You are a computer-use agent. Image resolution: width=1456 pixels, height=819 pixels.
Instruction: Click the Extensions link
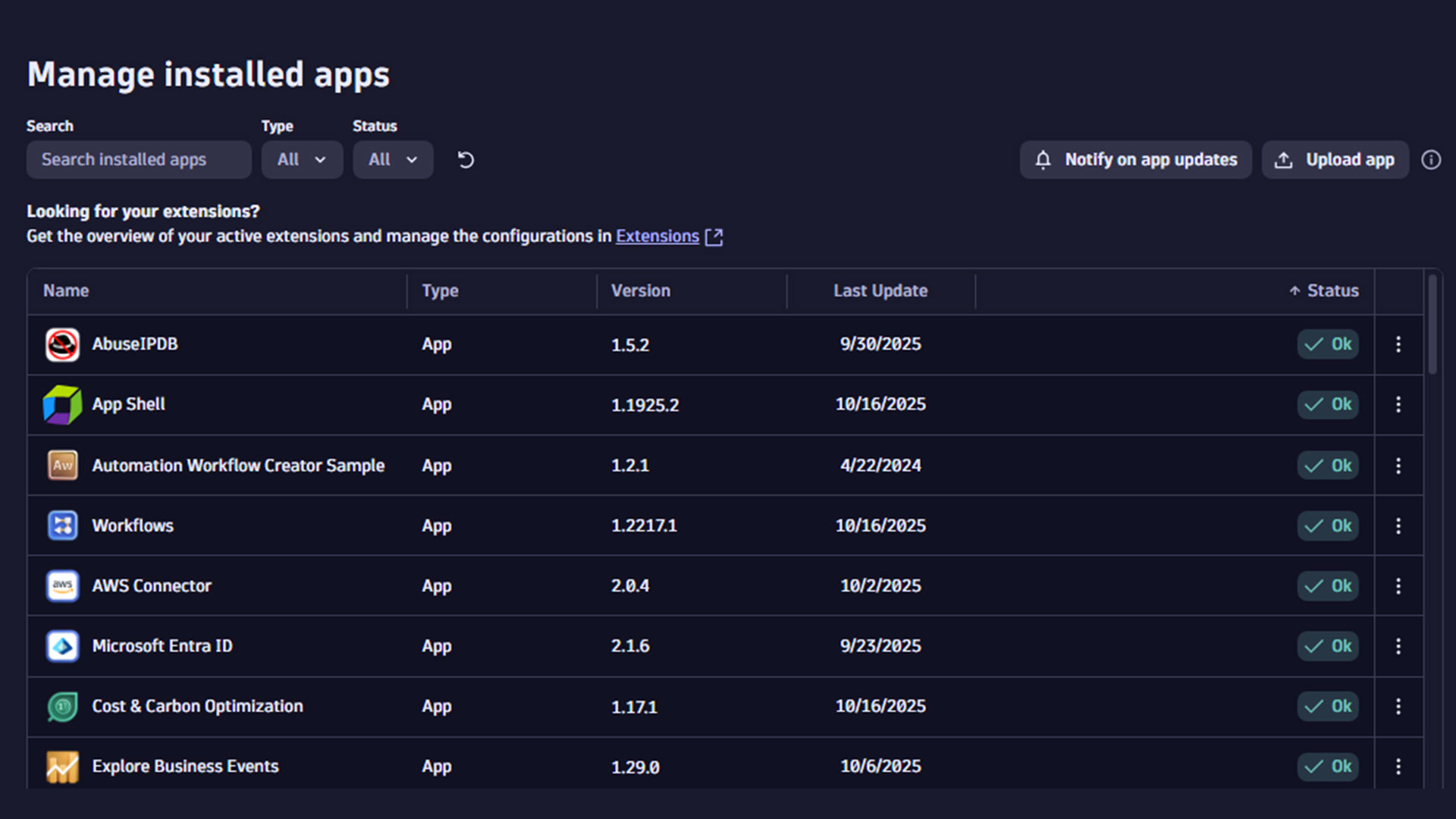[657, 236]
